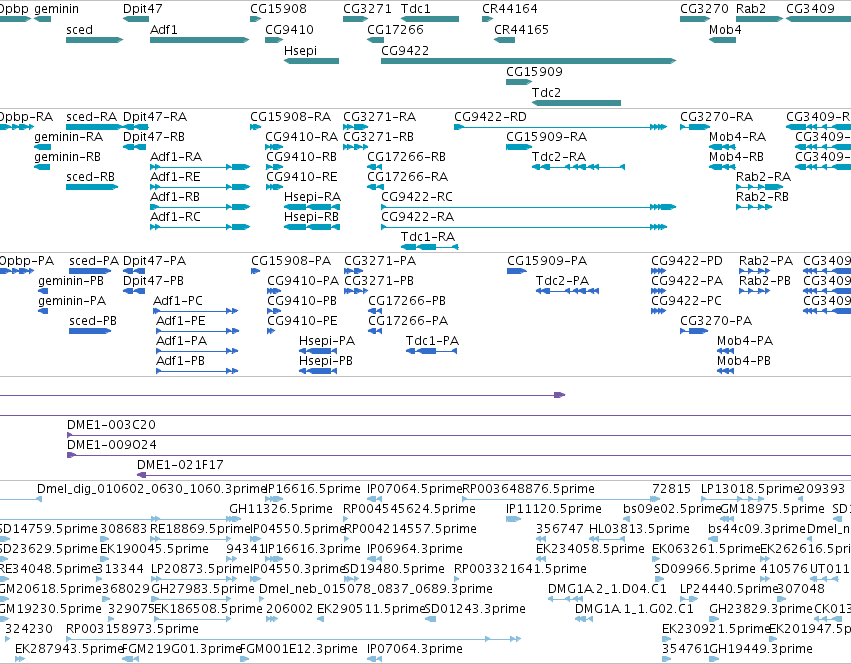Viewport: 851px width, 664px height.
Task: Select transcript Rab2-RA
Action: tap(759, 187)
